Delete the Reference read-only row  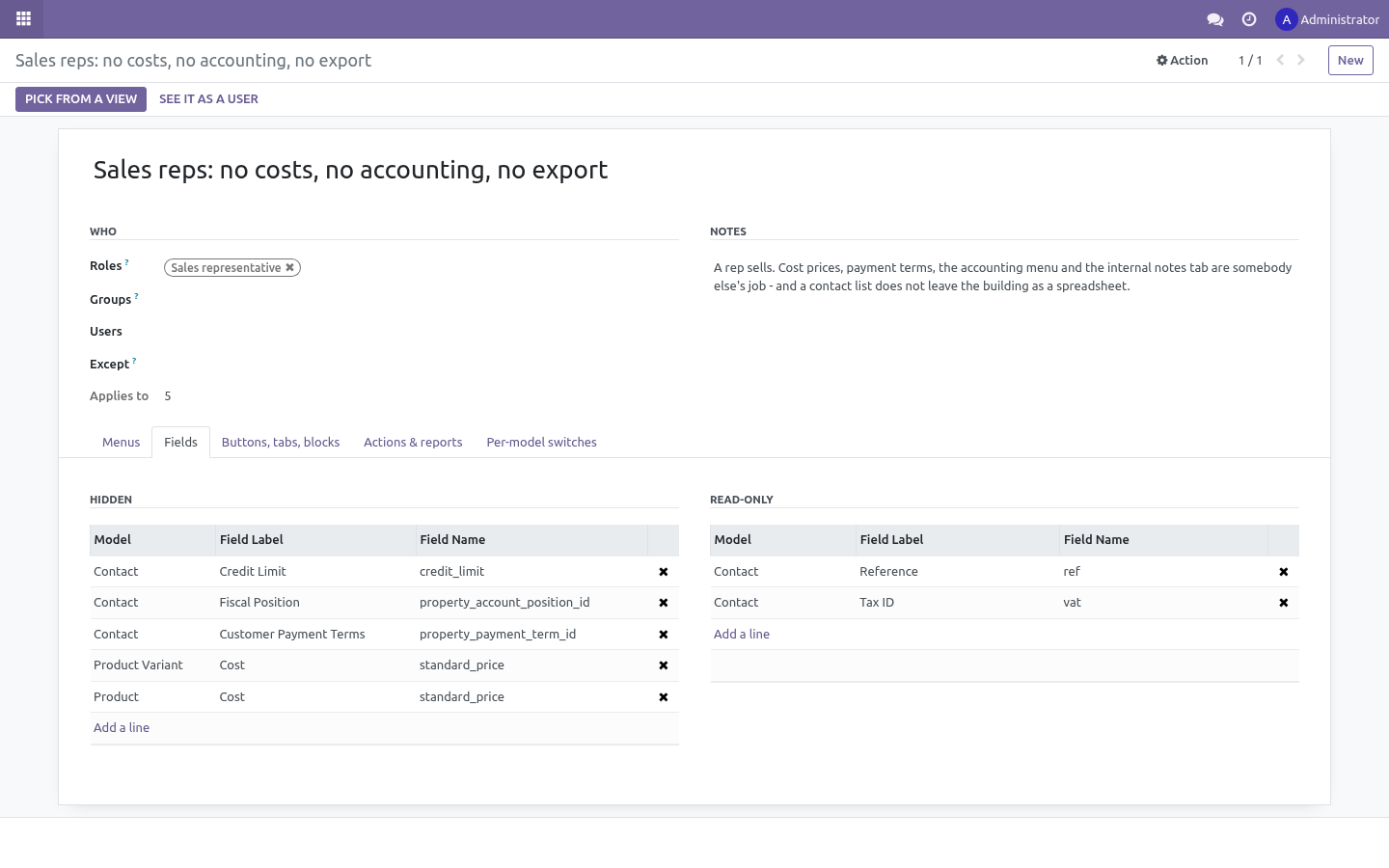click(1284, 572)
